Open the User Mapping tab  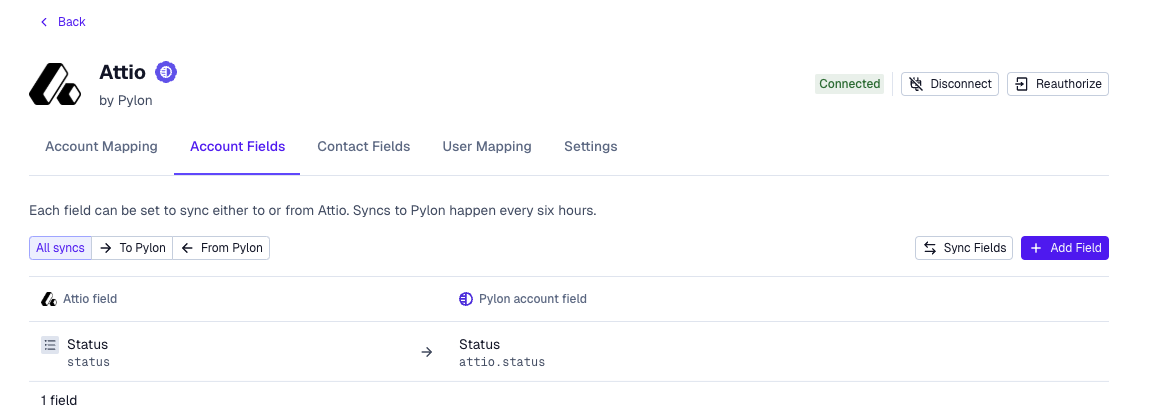click(x=487, y=146)
